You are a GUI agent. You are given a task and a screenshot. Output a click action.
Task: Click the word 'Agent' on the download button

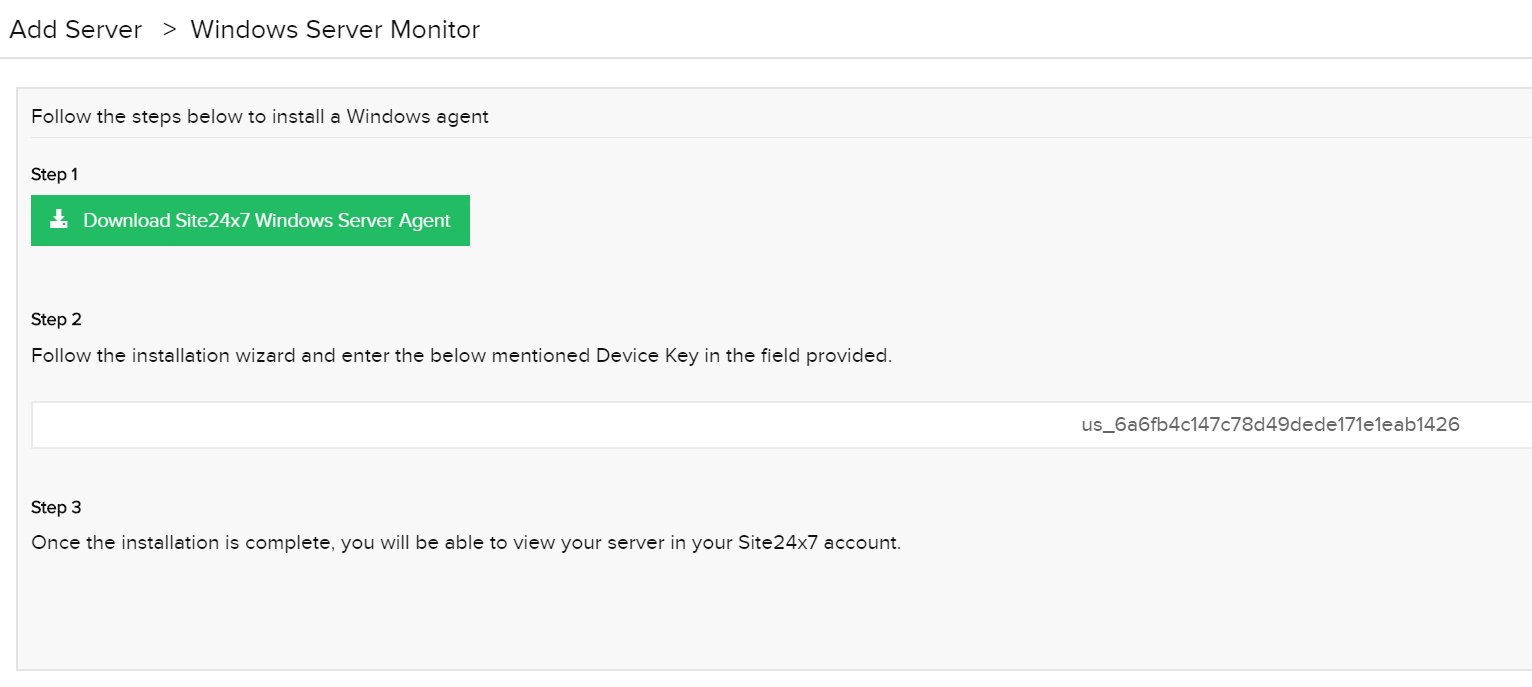[425, 221]
